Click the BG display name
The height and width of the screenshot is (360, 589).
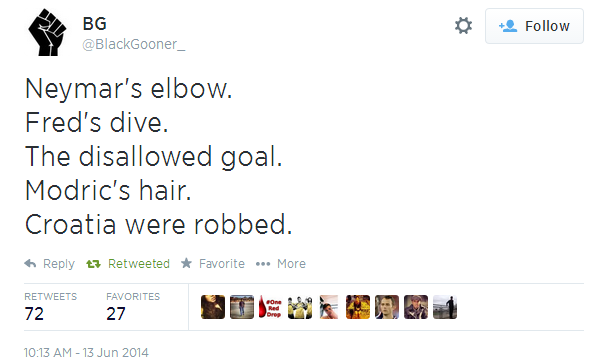coord(95,24)
